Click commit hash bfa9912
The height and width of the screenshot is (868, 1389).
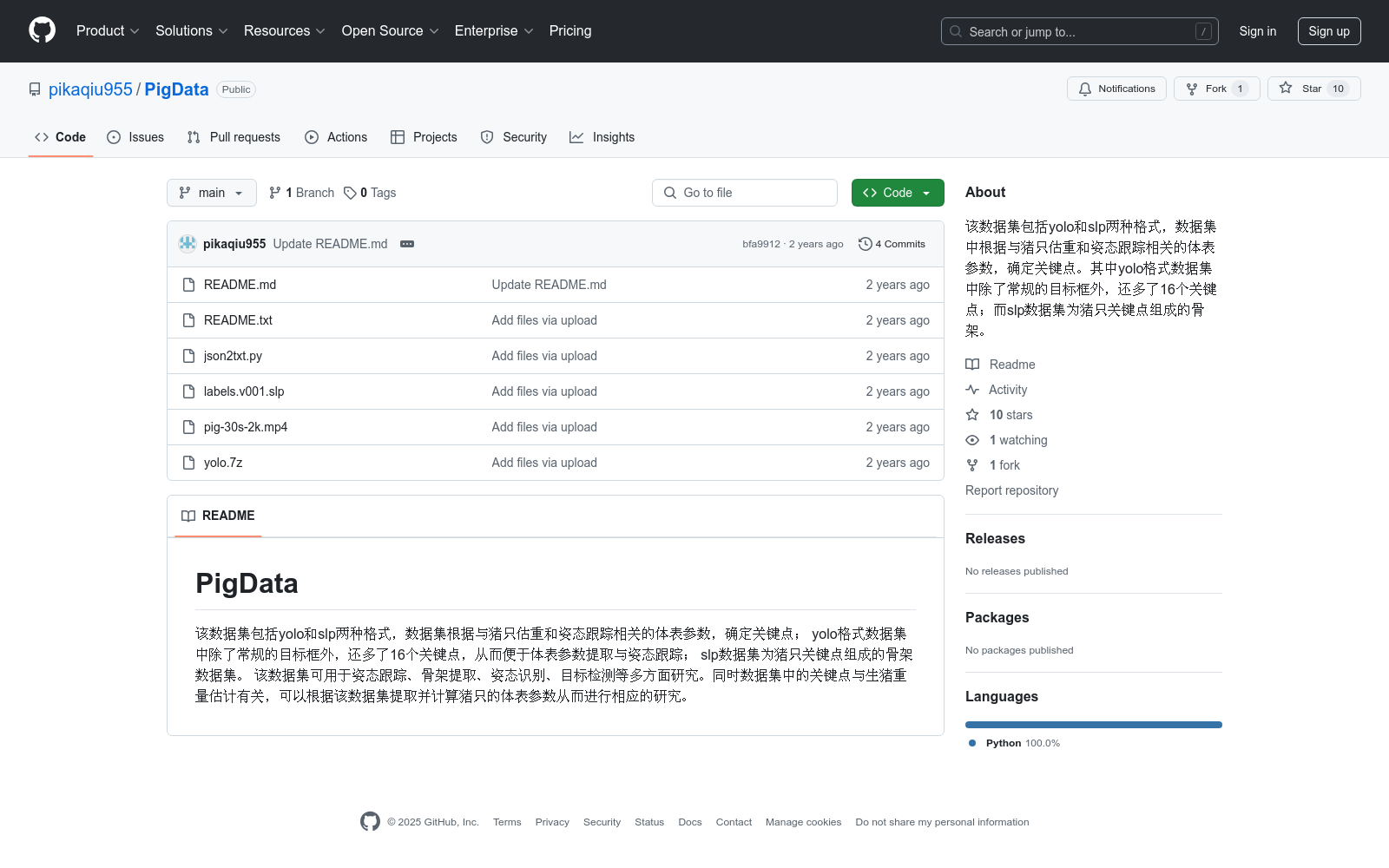coord(761,244)
